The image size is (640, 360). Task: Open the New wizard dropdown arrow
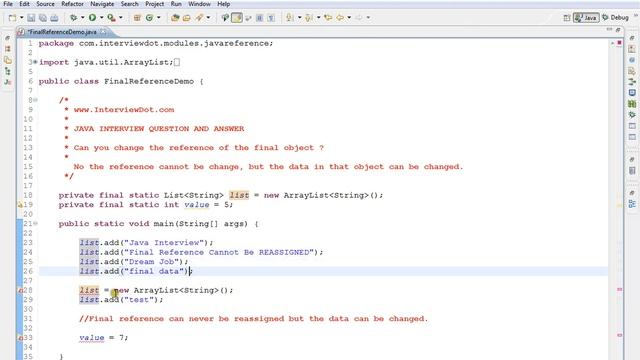[22, 18]
